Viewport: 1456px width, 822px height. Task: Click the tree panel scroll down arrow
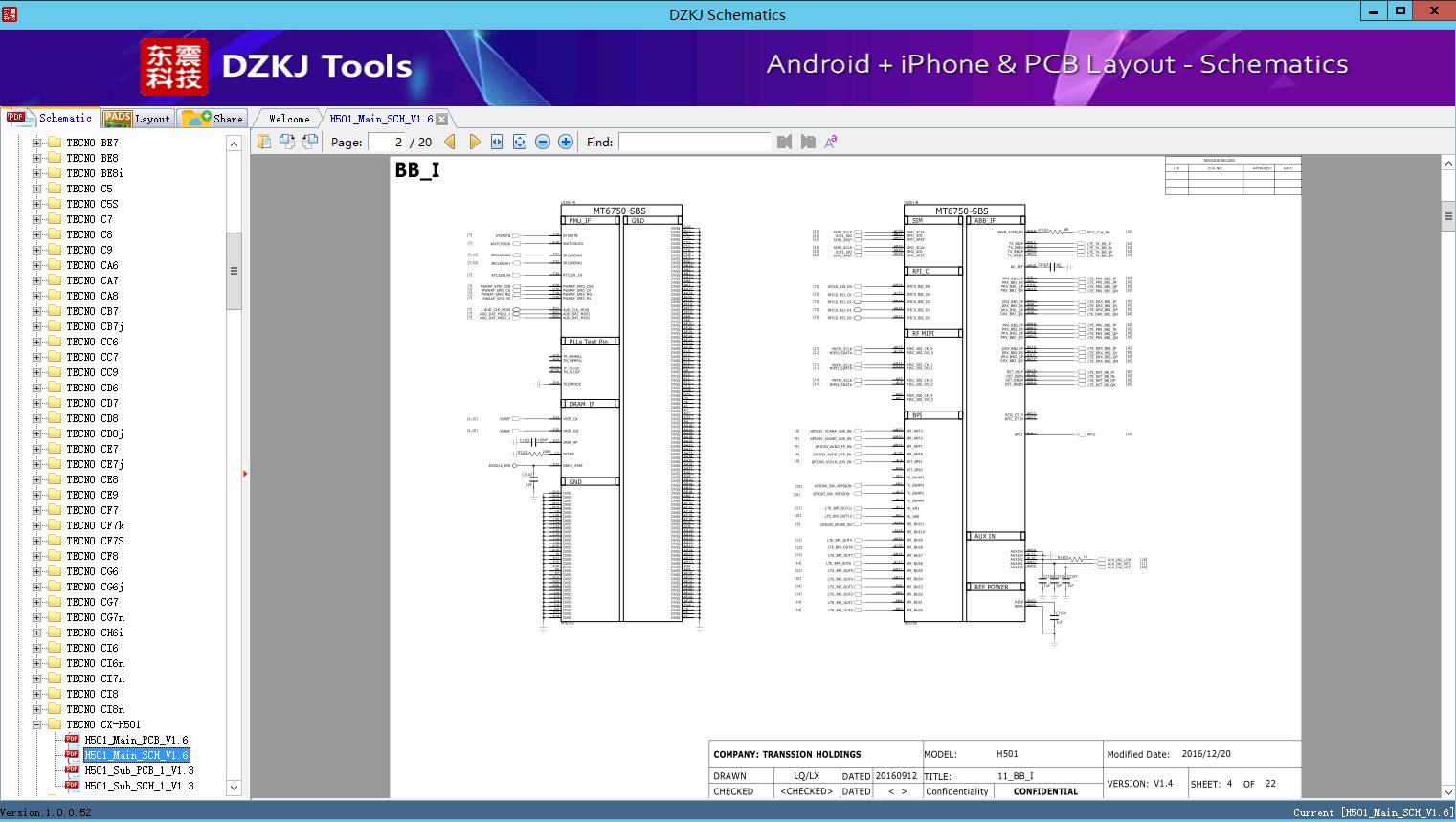click(234, 788)
